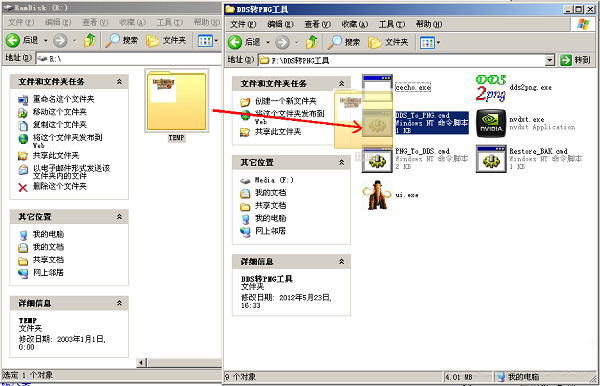Select PNG_To_DDS.cmd script icon

click(x=377, y=159)
